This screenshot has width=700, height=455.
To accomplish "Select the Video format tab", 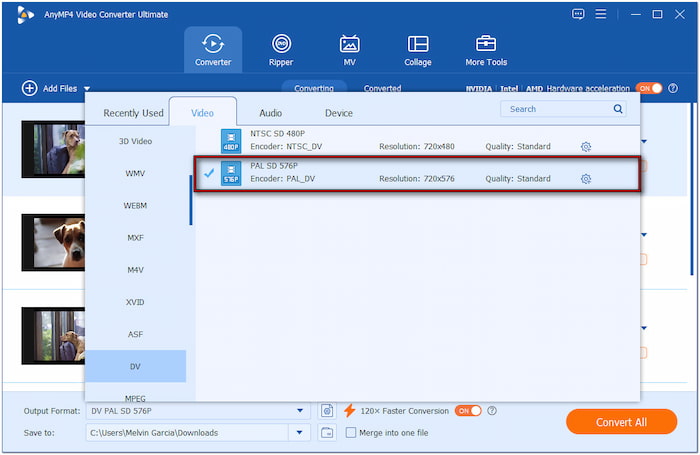I will click(203, 113).
